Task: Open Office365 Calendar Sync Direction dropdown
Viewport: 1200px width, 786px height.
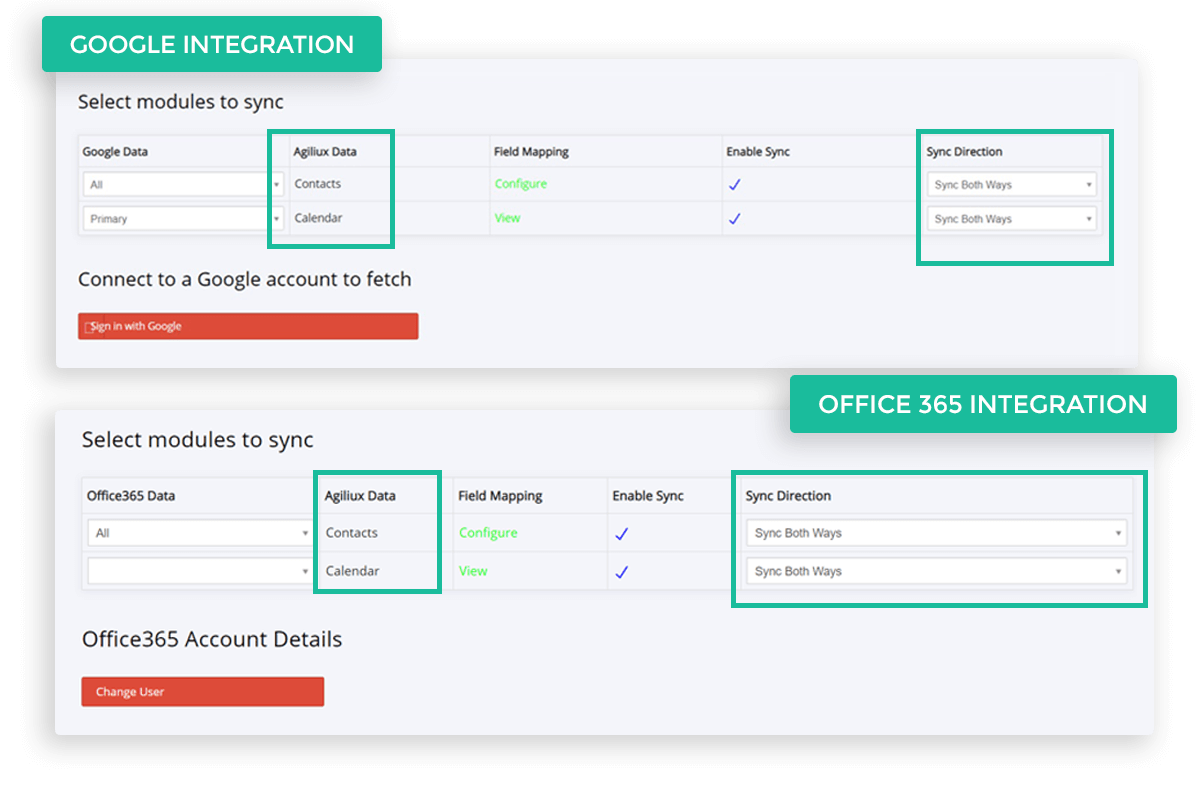Action: 936,571
